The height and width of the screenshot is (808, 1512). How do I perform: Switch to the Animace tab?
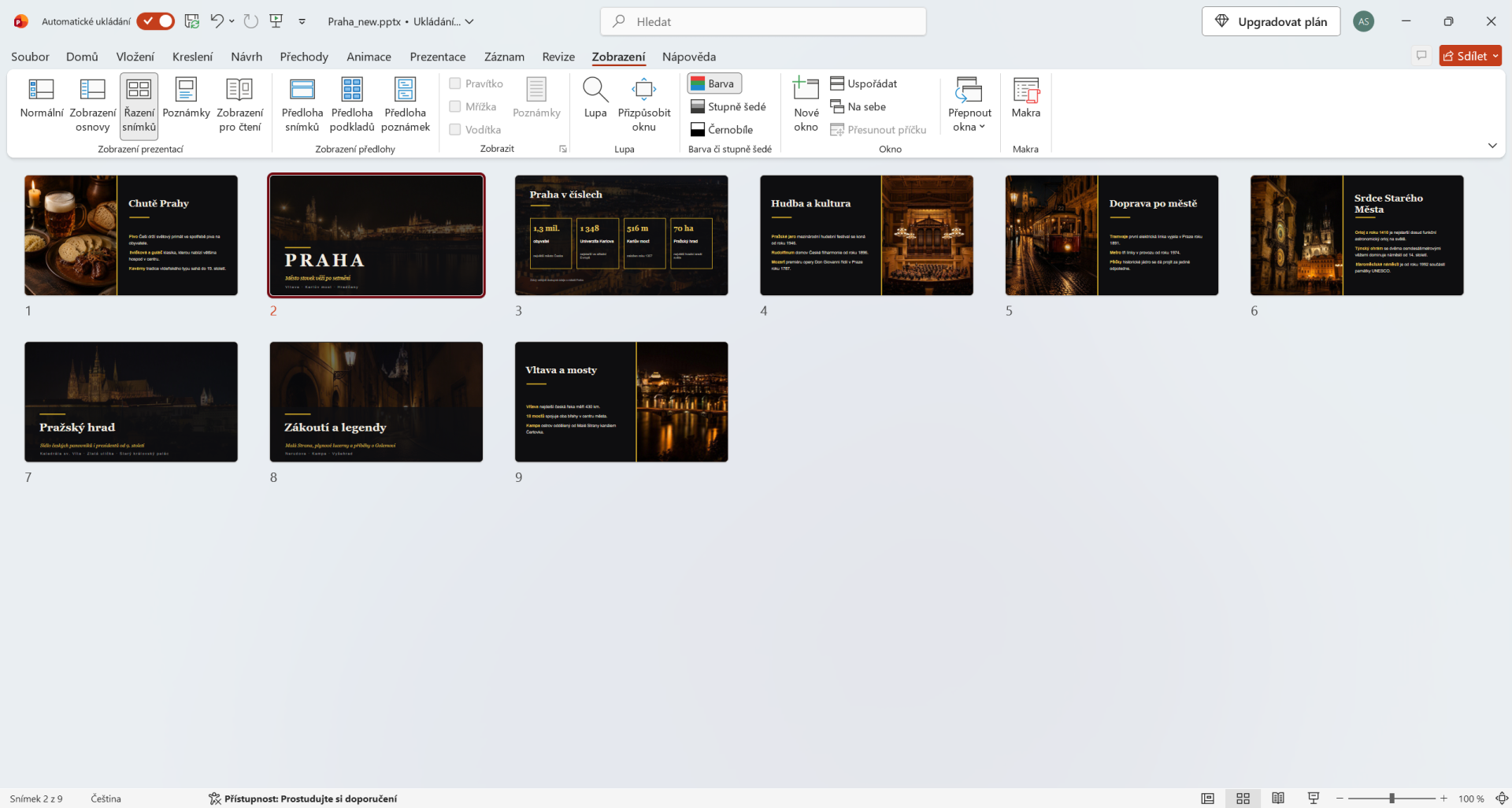pos(369,57)
